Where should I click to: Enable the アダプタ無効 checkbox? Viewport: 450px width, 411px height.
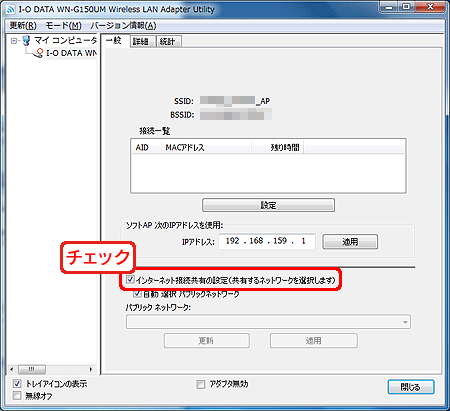(200, 384)
